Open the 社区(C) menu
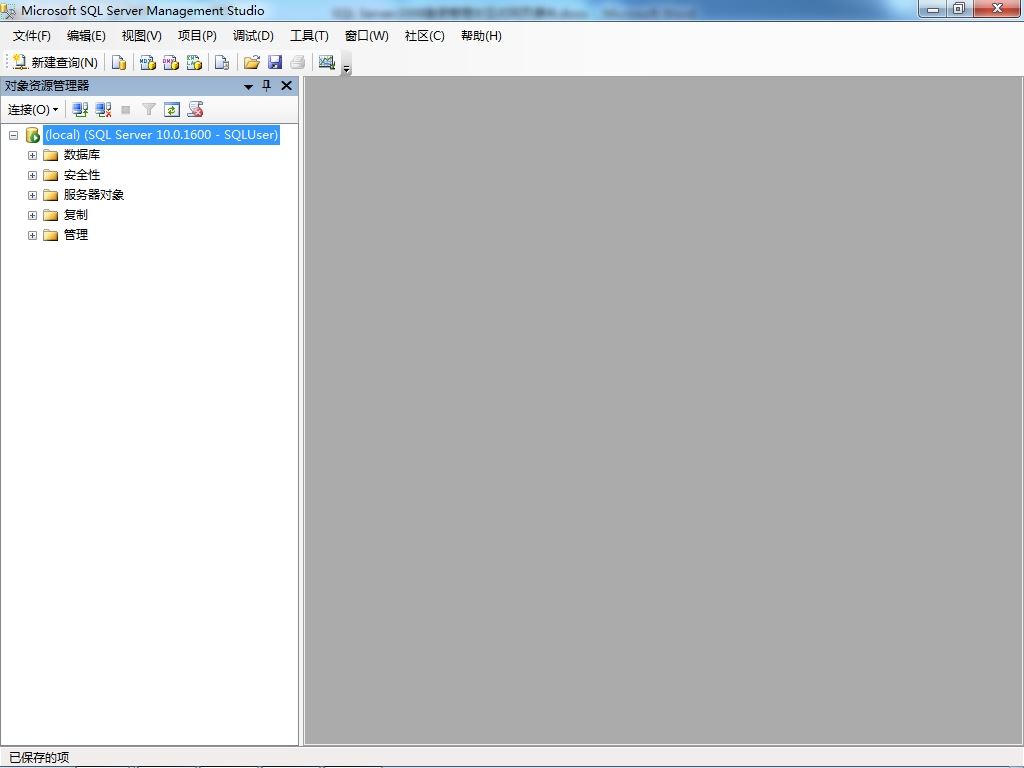The width and height of the screenshot is (1024, 768). pos(424,36)
